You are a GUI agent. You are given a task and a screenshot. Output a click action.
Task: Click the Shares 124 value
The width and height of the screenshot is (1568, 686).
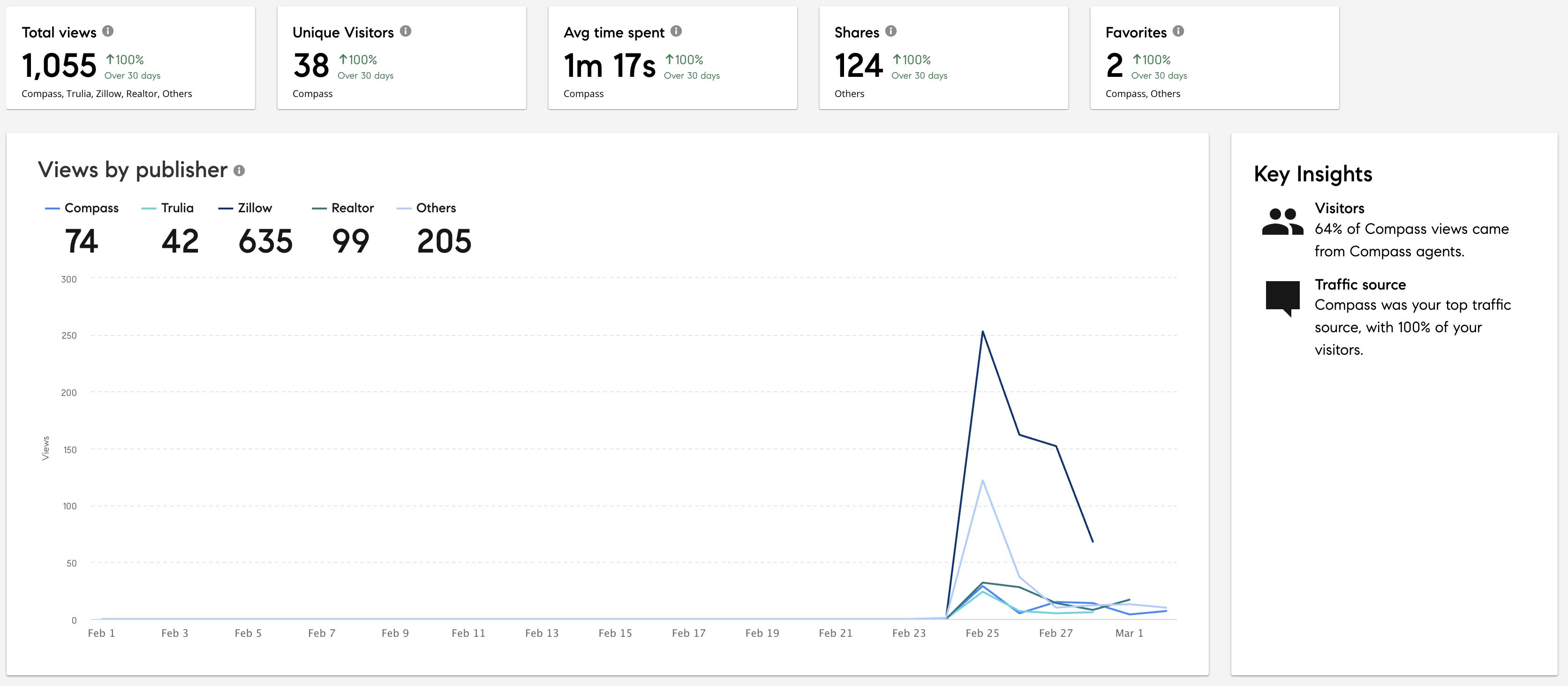point(858,66)
